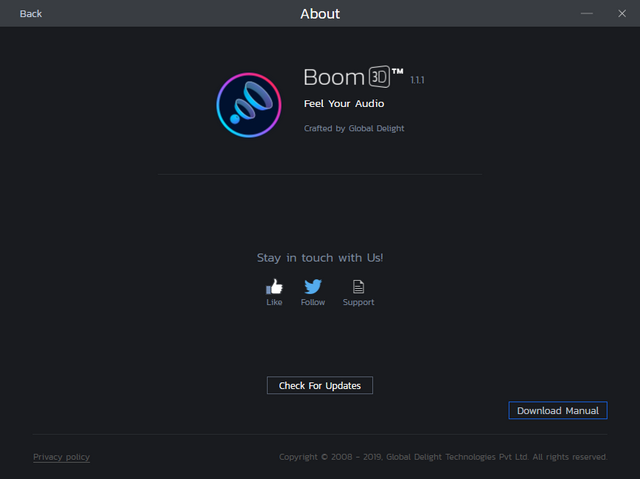Select the 'Support' text label
Viewport: 640px width, 479px height.
(358, 302)
